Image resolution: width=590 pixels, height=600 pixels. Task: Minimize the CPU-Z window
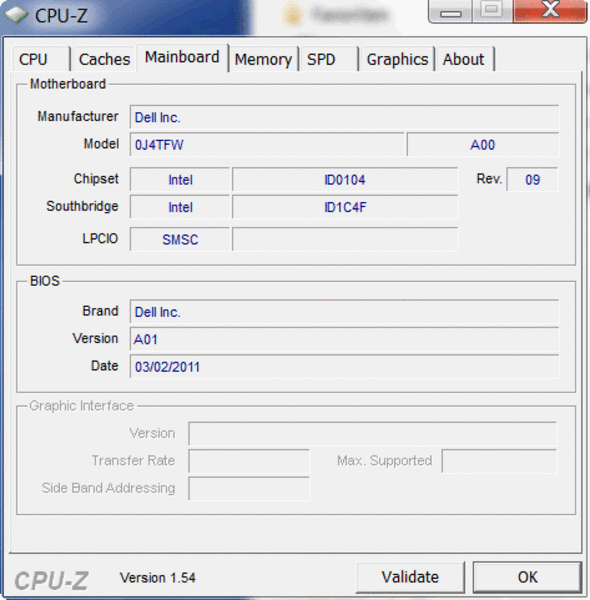tap(450, 11)
